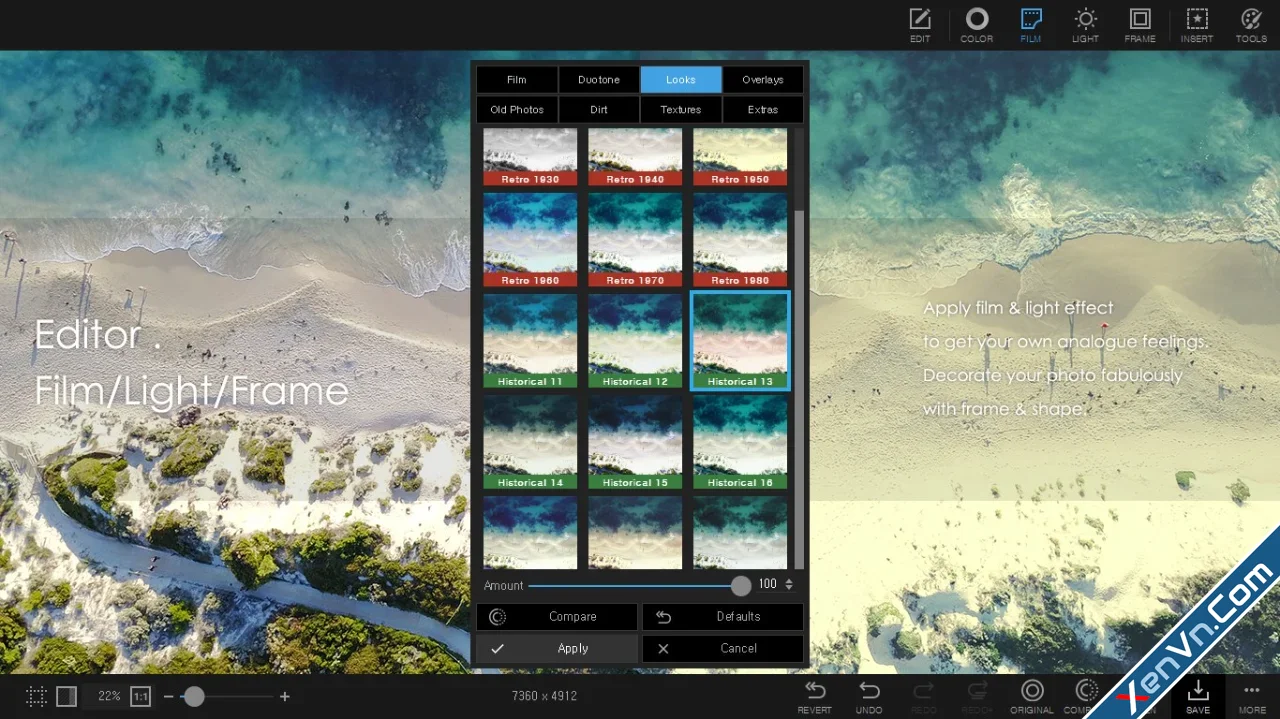Screen dimensions: 1280x719
Task: Dismiss dialog with the Cancel button
Action: 722,649
